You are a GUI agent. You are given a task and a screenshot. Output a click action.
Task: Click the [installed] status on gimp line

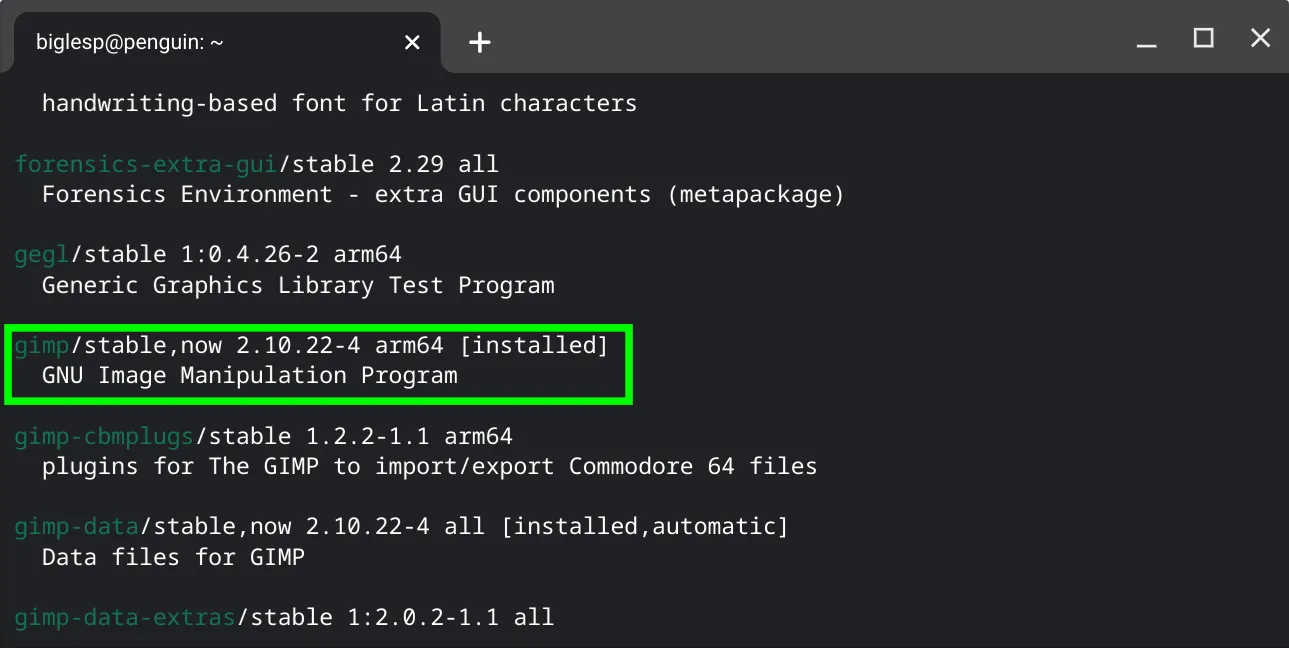(534, 346)
